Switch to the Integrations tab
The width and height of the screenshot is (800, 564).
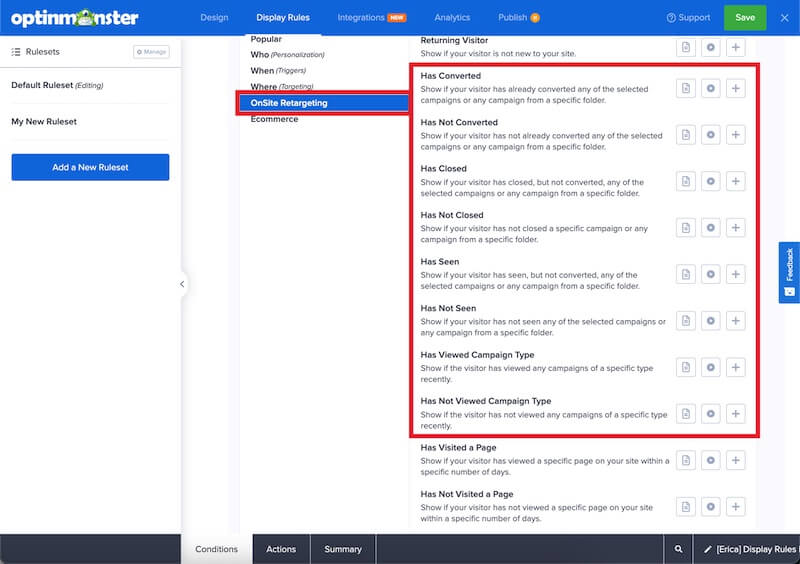click(371, 17)
